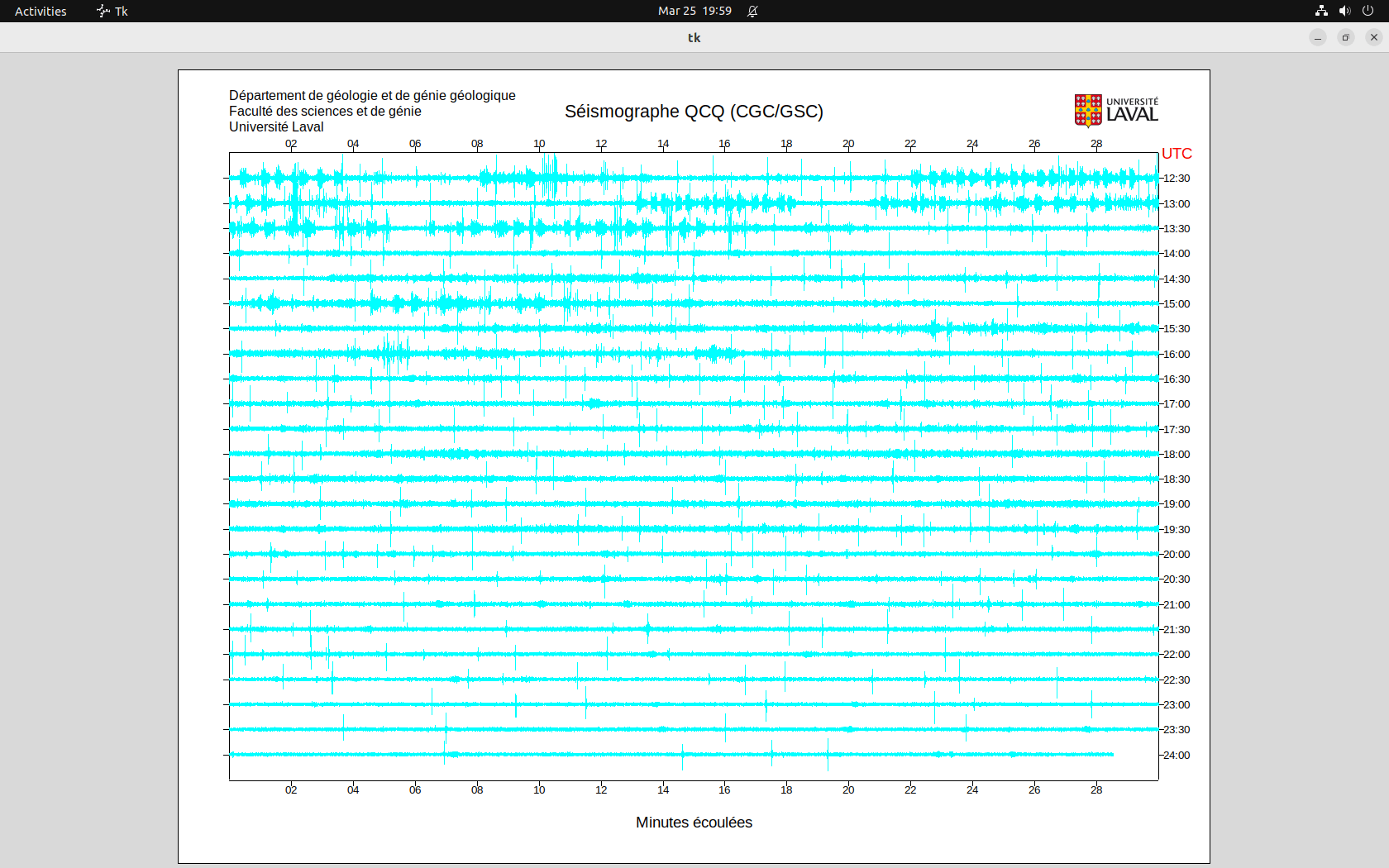Image resolution: width=1389 pixels, height=868 pixels.
Task: Click the red UTC label
Action: point(1177,154)
